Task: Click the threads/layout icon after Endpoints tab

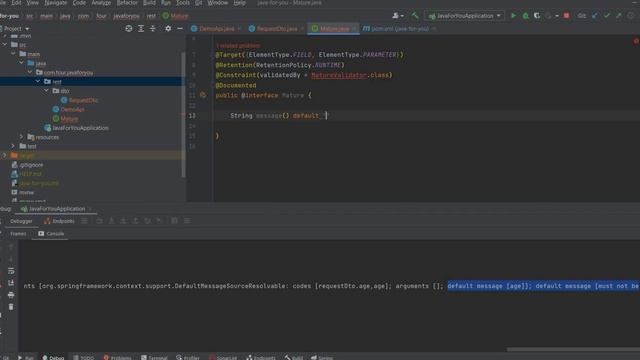Action: (84, 221)
